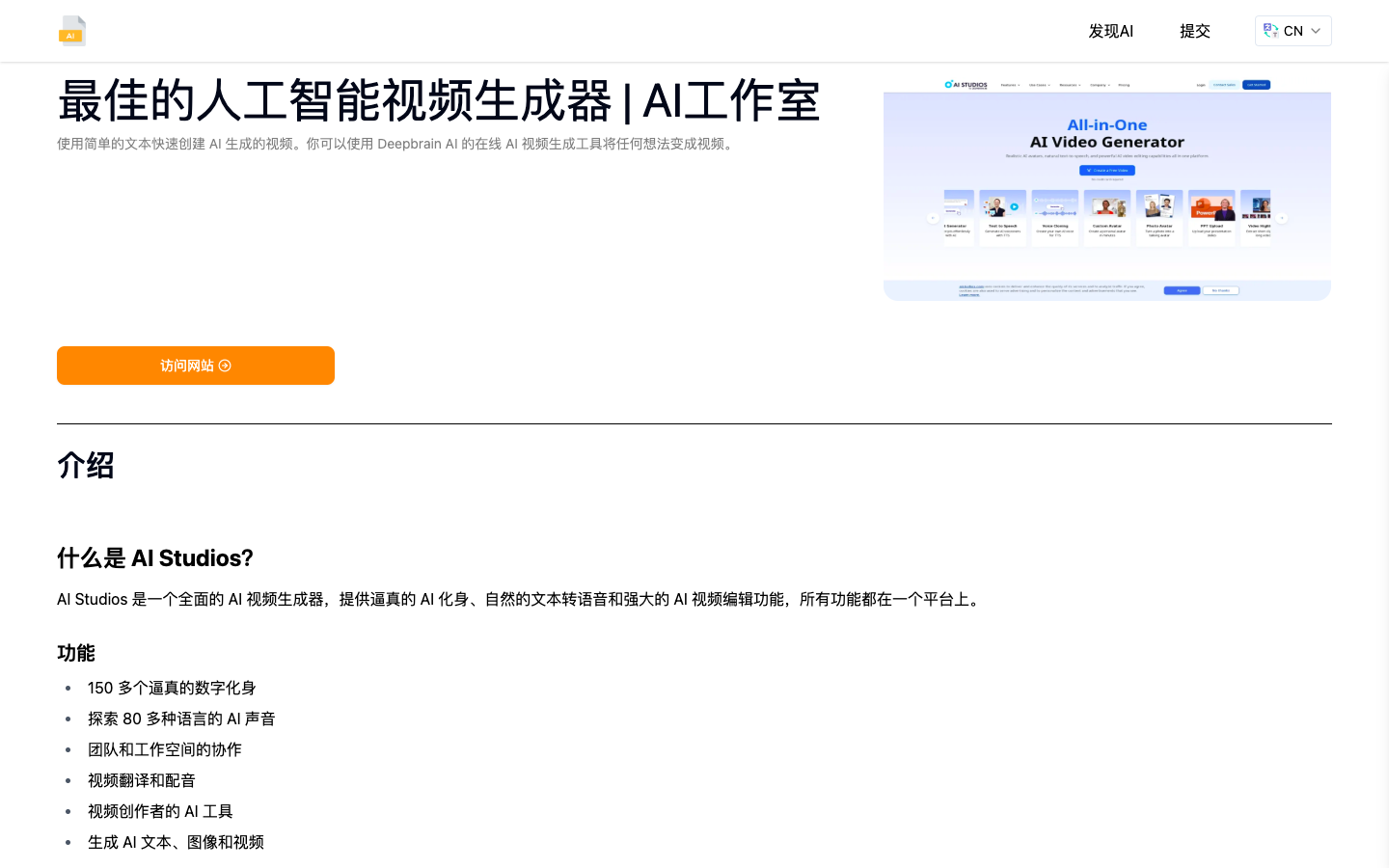Click the 介绍 section heading

pos(86,465)
